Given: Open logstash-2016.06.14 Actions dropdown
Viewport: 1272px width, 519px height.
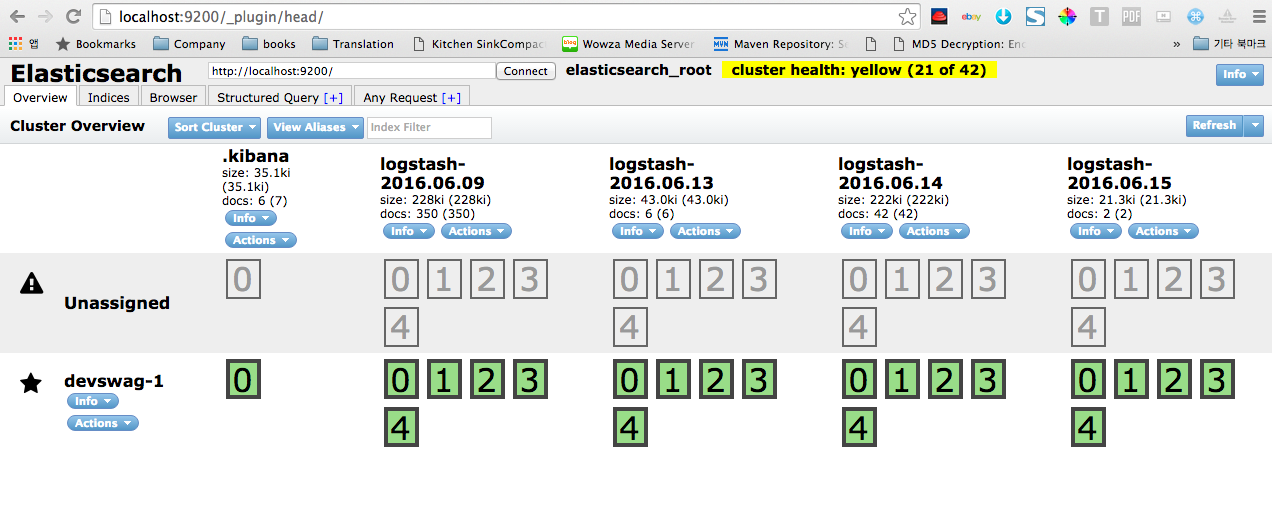Looking at the screenshot, I should (x=934, y=231).
